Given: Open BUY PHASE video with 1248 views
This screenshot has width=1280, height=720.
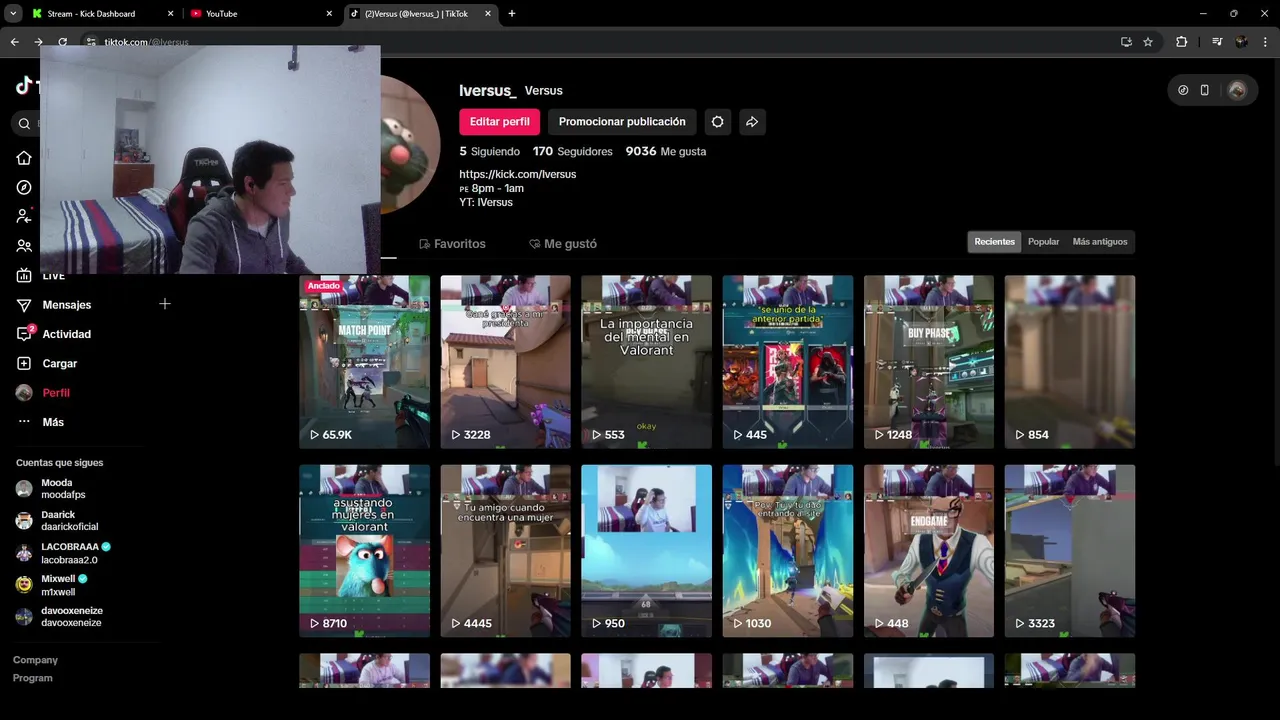Looking at the screenshot, I should 929,362.
